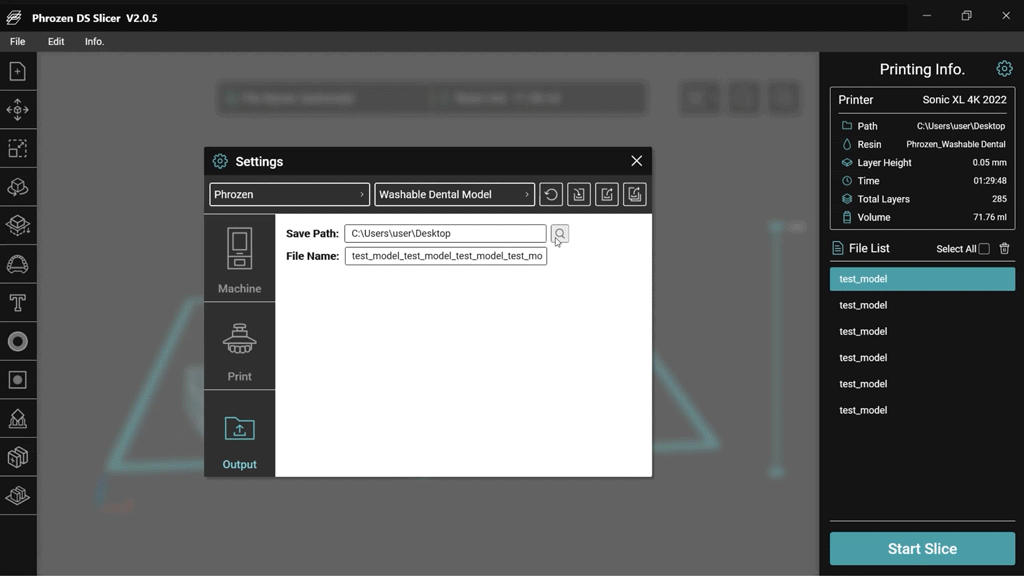1024x576 pixels.
Task: Switch to the Output settings tab
Action: click(240, 434)
